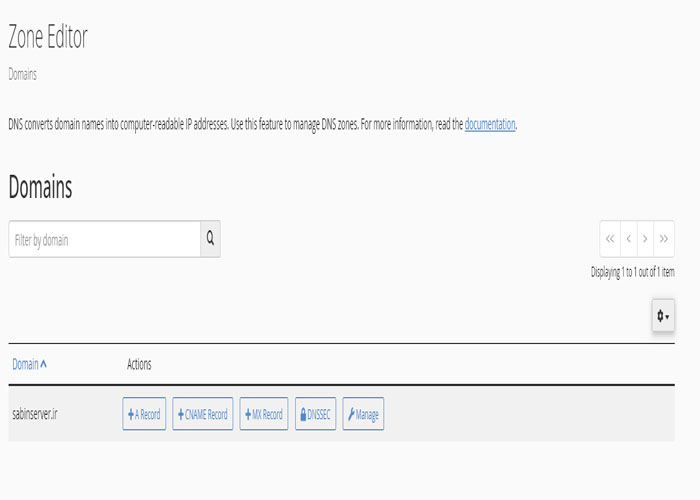
Task: Jump to the first page of results
Action: click(610, 239)
